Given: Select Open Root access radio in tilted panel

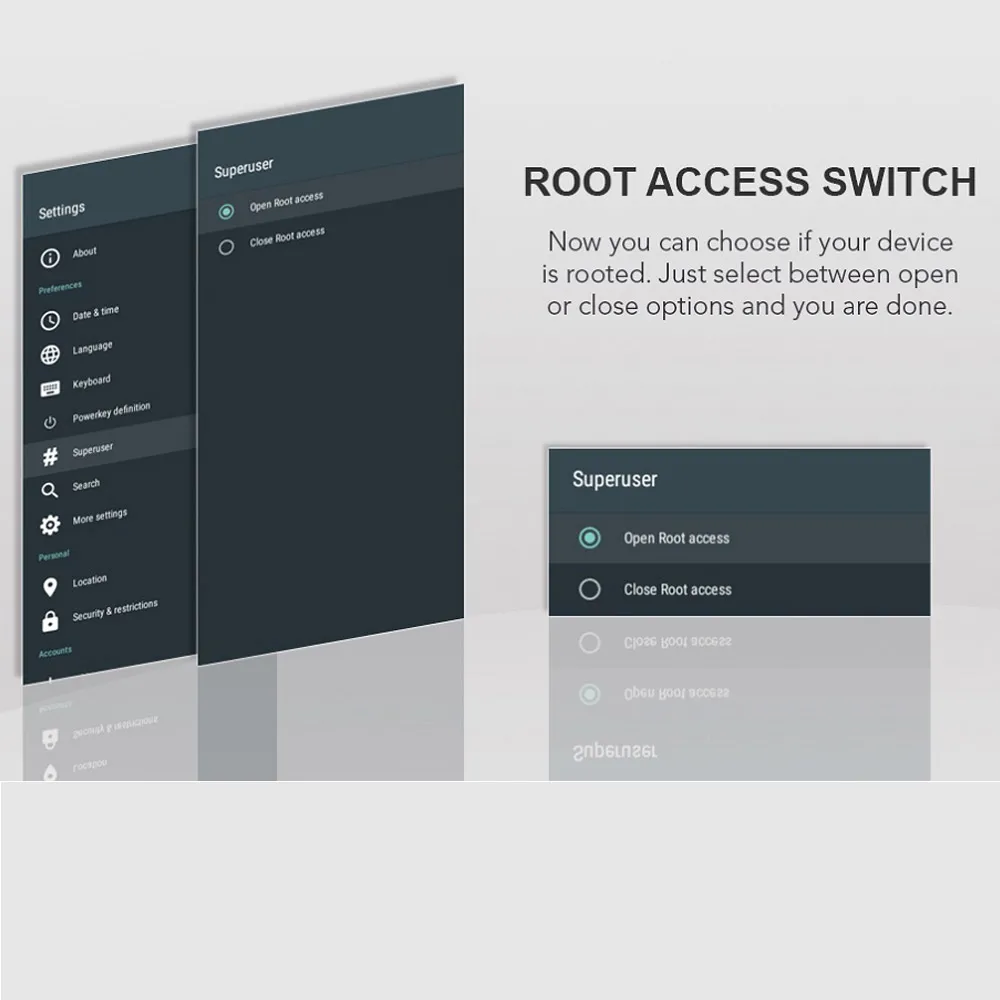Looking at the screenshot, I should point(226,211).
